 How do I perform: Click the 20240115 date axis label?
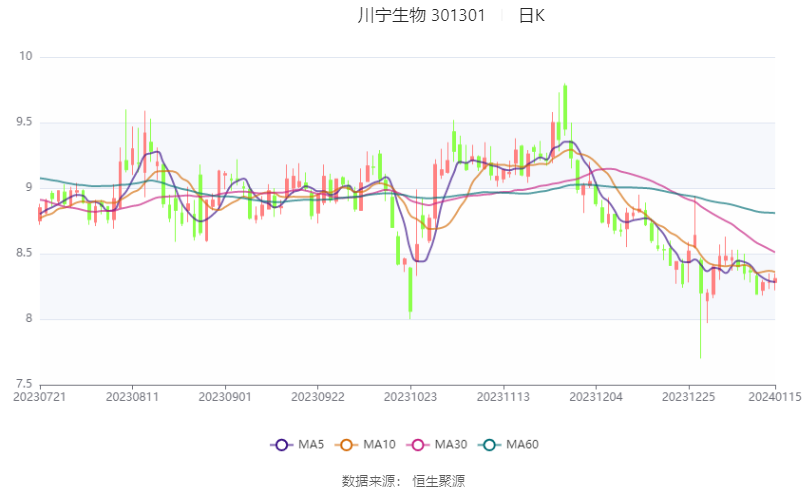tap(775, 397)
